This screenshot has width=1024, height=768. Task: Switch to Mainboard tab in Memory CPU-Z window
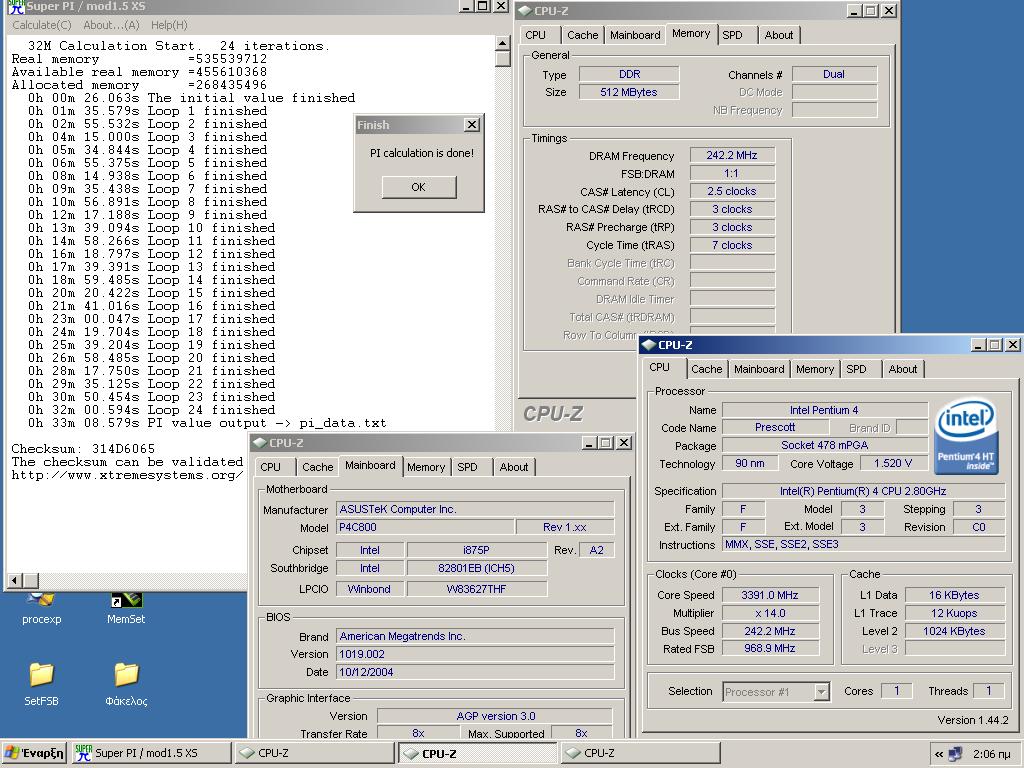[x=635, y=35]
